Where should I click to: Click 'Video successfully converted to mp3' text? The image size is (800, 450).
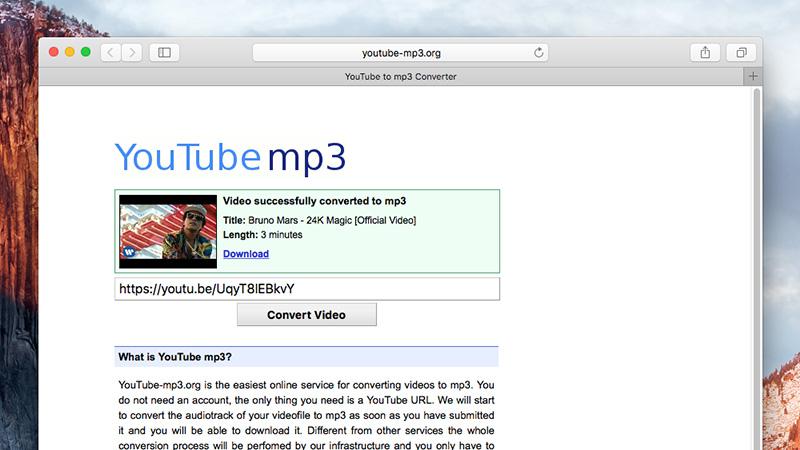(x=314, y=201)
